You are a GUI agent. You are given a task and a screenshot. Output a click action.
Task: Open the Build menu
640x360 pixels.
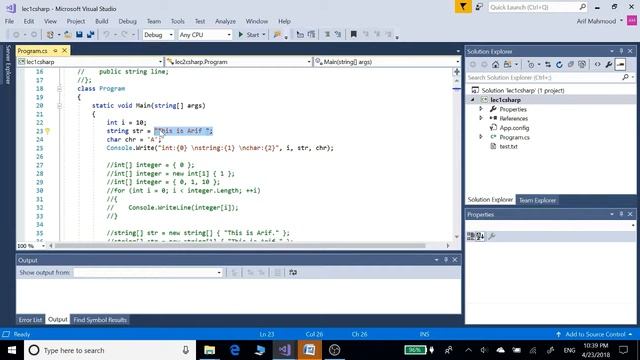point(102,21)
